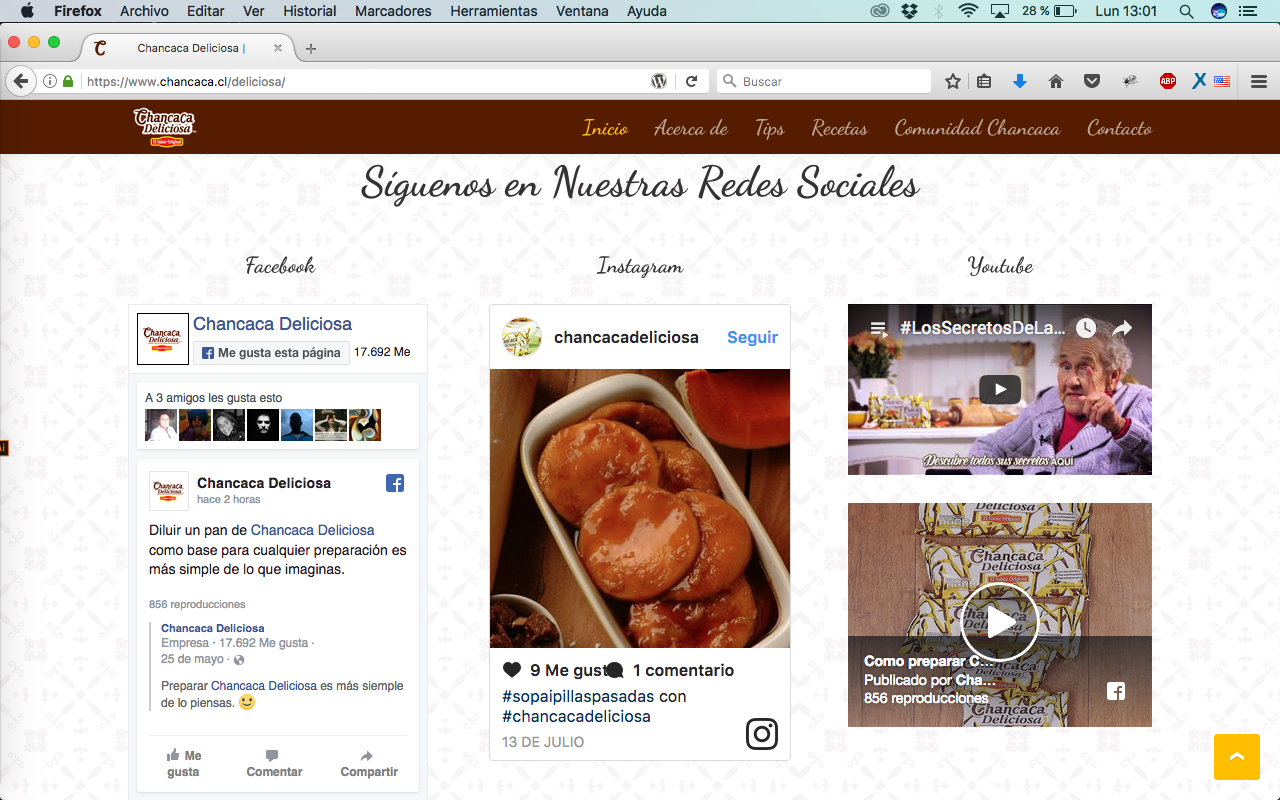Close the Chancaca Deliciosa tab
The image size is (1280, 800).
[278, 48]
